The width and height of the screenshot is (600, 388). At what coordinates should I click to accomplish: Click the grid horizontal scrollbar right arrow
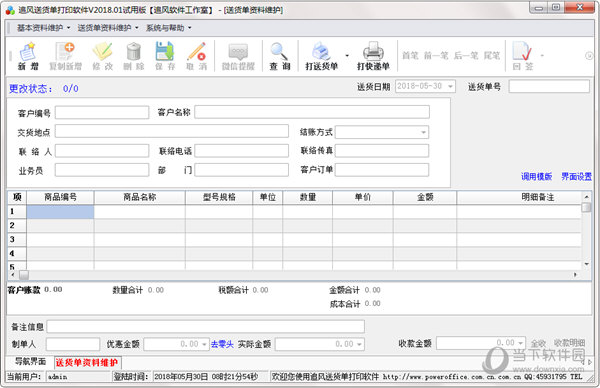(575, 275)
